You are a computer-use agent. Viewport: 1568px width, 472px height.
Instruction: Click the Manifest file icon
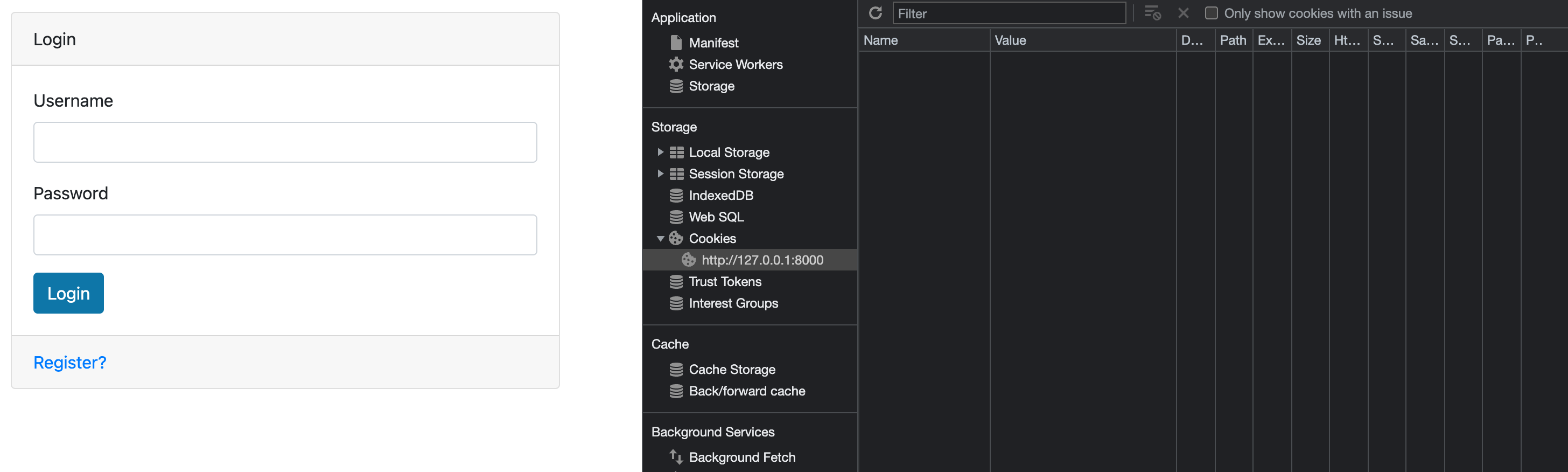[x=676, y=43]
